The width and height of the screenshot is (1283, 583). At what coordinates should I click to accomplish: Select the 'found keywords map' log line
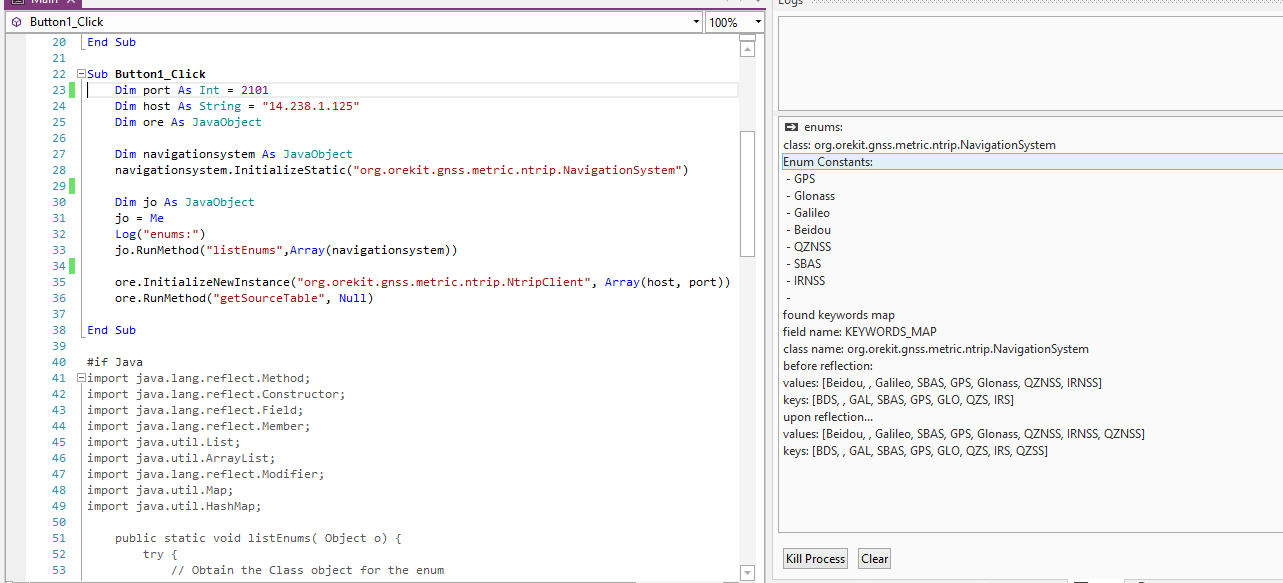coord(839,315)
